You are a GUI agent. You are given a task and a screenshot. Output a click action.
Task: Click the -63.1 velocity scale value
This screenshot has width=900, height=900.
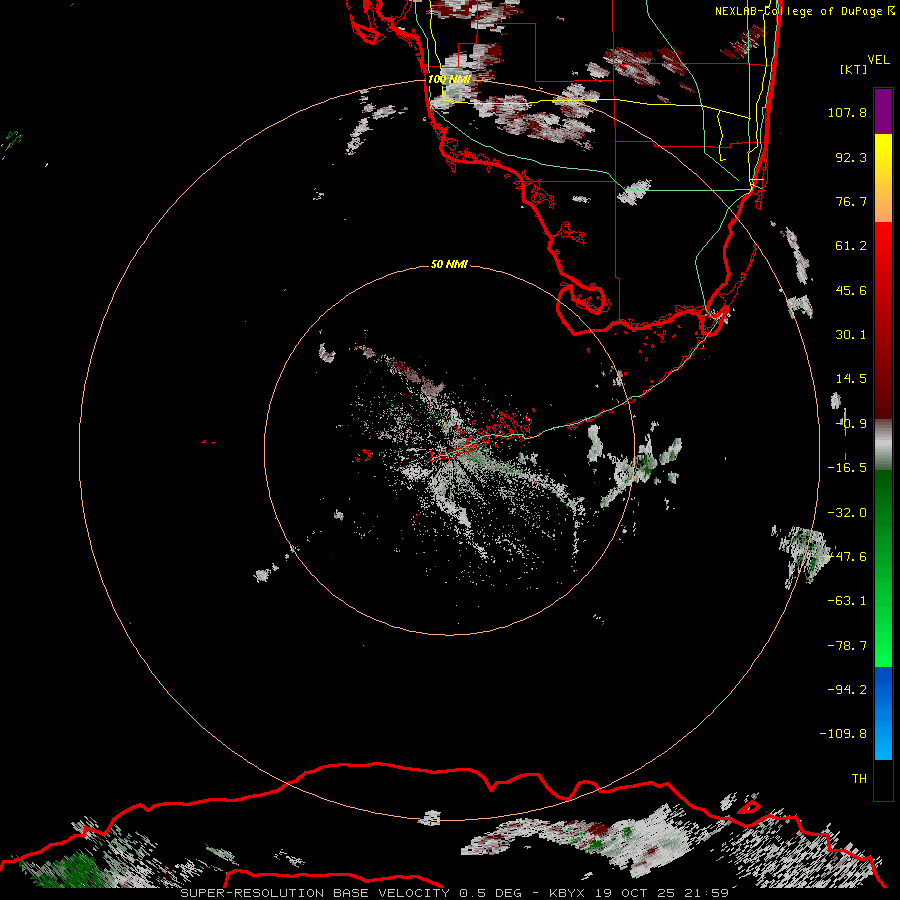click(847, 601)
